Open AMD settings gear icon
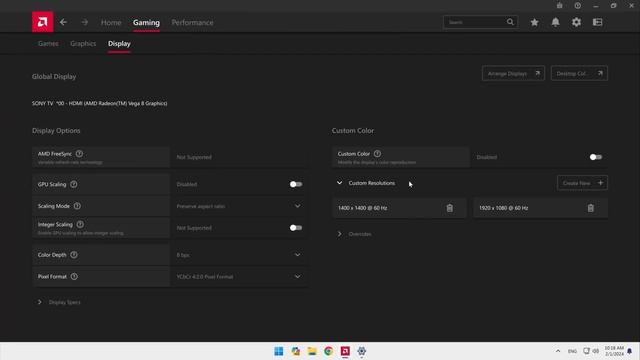The image size is (640, 360). click(576, 22)
